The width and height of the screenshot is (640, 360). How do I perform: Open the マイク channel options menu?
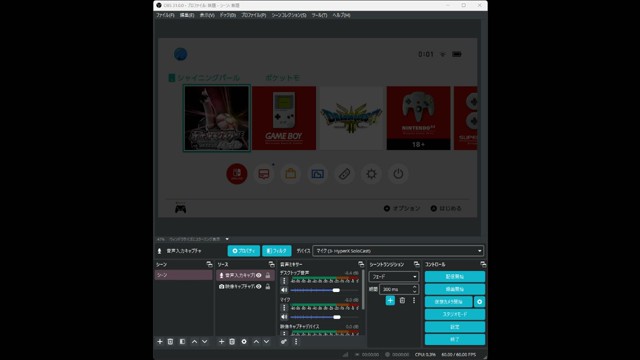[284, 308]
